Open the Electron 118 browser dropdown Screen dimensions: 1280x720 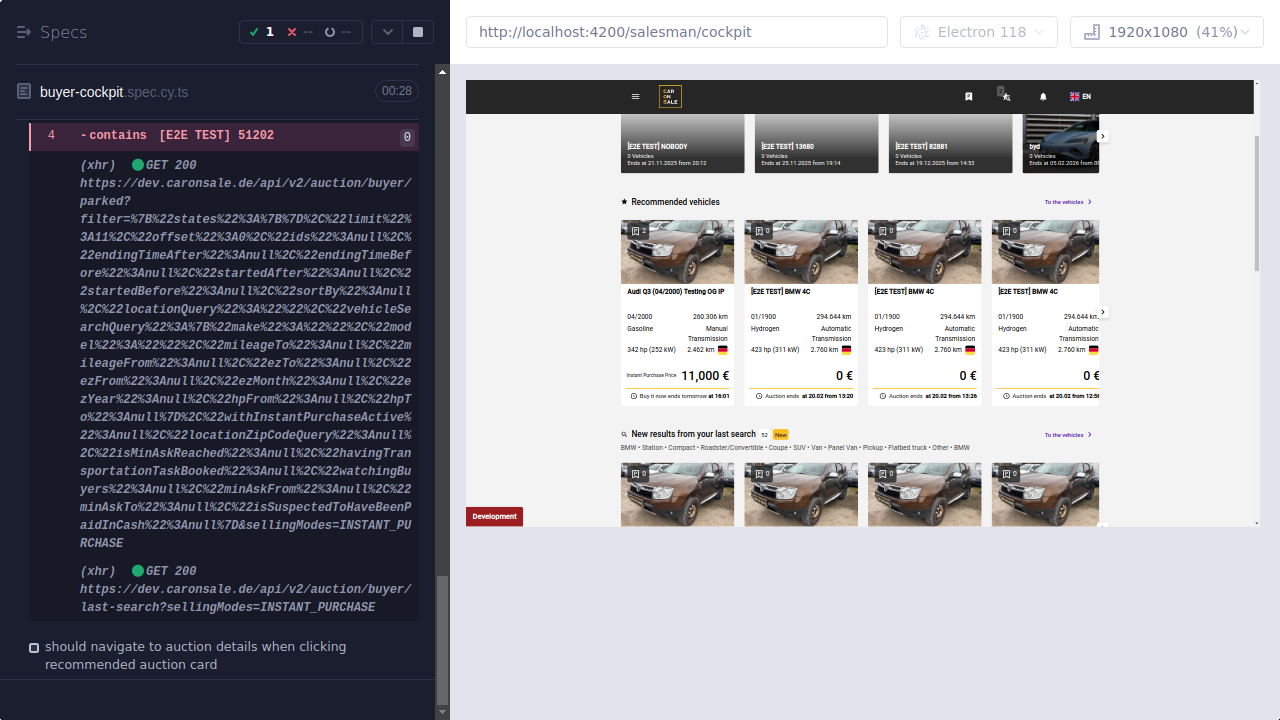978,31
